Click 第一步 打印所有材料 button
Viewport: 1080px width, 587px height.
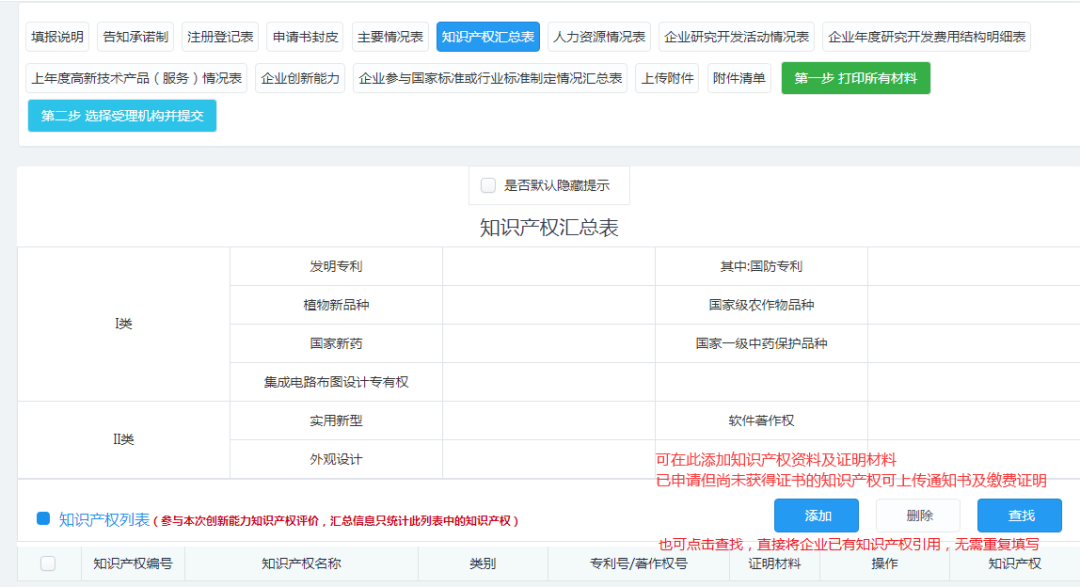855,79
